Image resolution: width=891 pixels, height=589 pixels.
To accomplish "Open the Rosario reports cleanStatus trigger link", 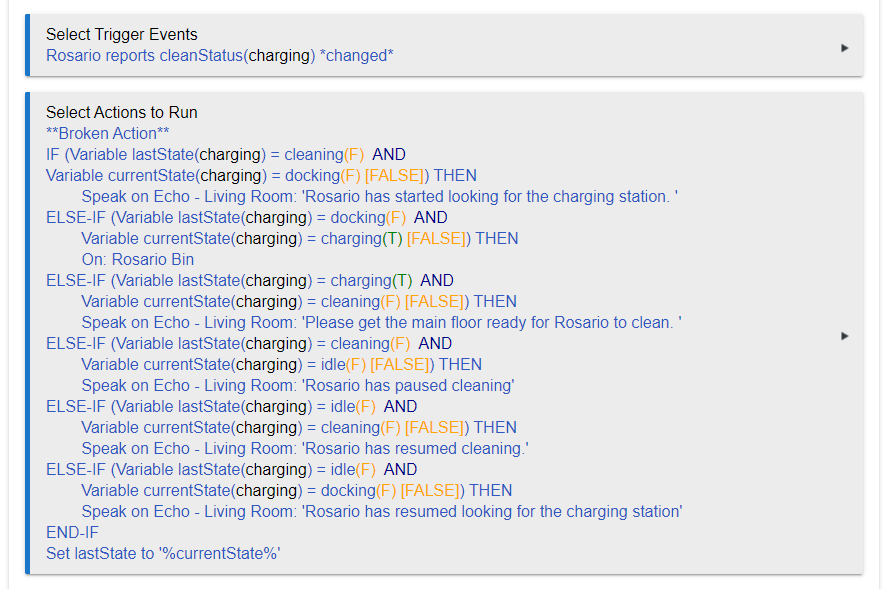I will 219,56.
